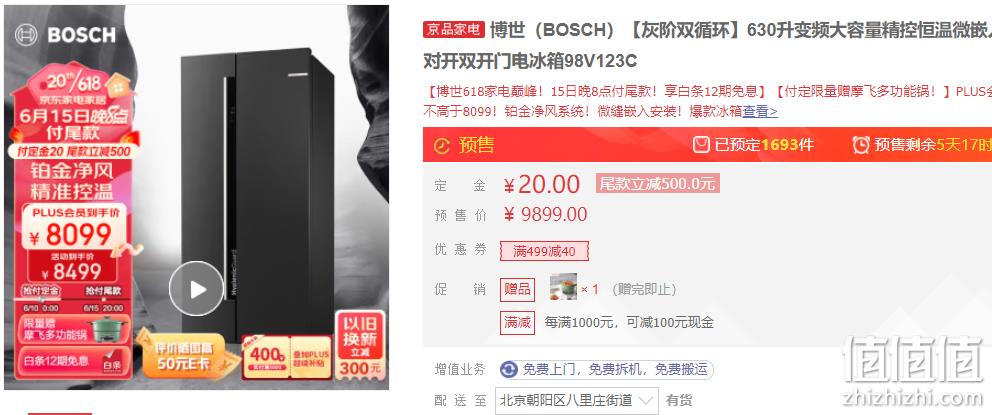This screenshot has height=415, width=992.
Task: Open the 查看> link in promo text
Action: point(760,111)
